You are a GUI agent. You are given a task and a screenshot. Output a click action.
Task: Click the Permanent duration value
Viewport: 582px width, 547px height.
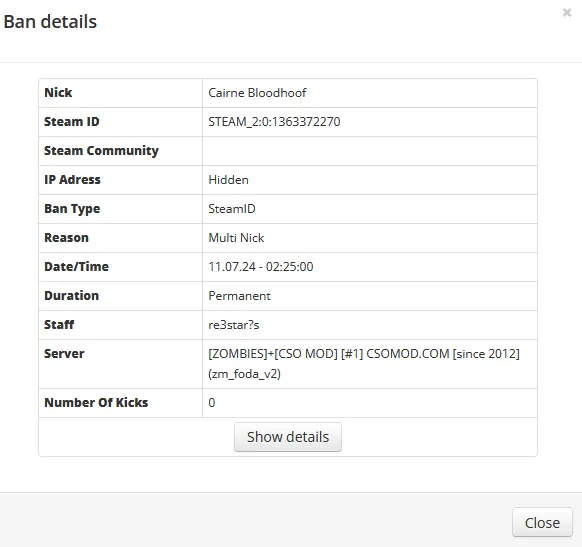click(239, 296)
